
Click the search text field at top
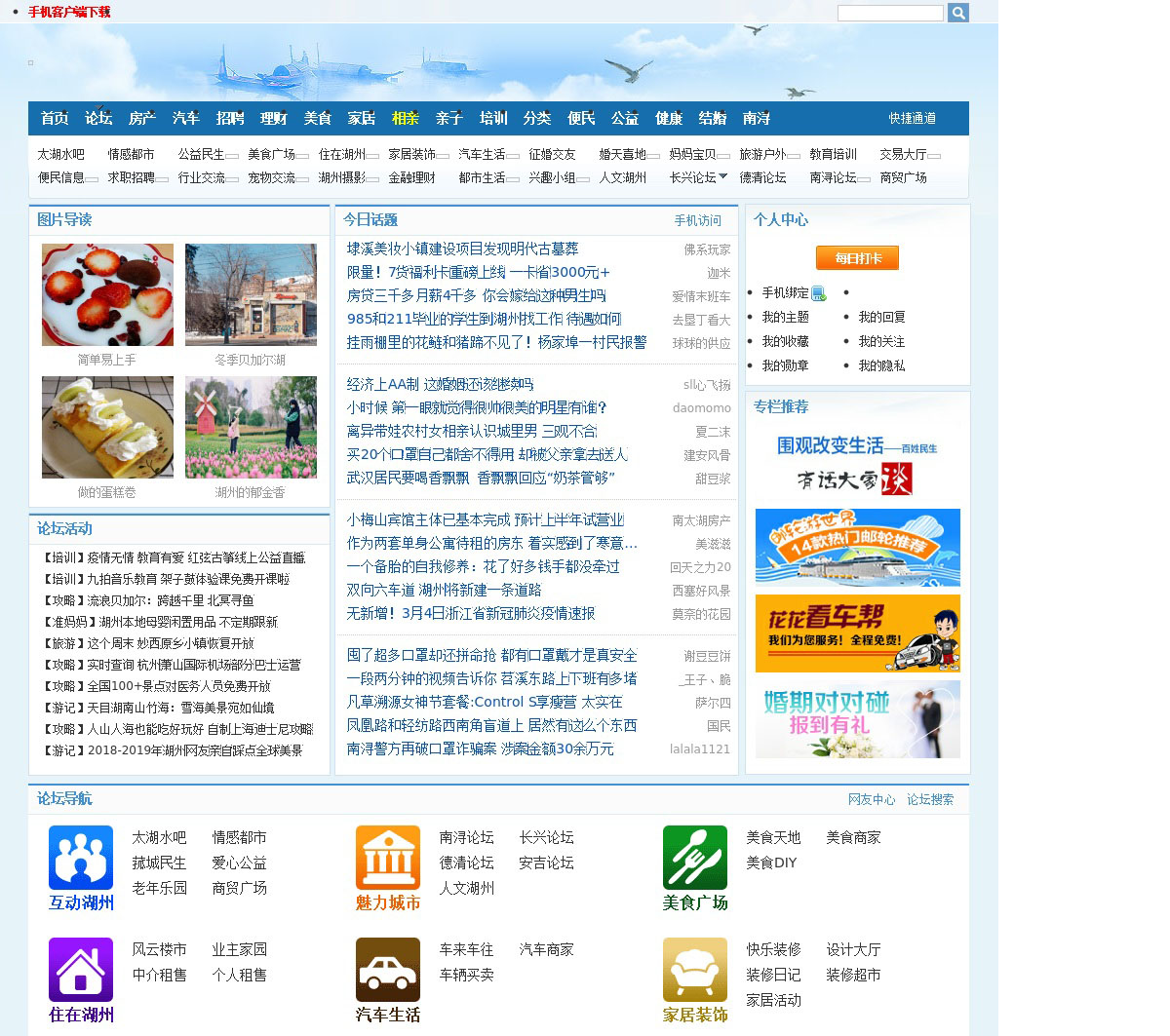pos(889,13)
